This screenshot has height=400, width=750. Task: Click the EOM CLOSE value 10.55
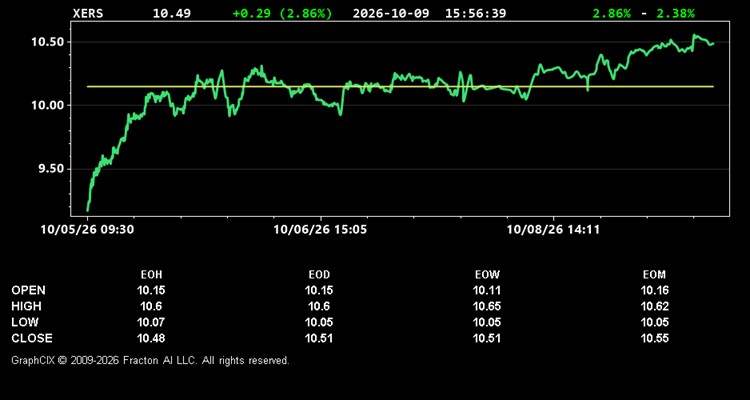click(x=654, y=338)
